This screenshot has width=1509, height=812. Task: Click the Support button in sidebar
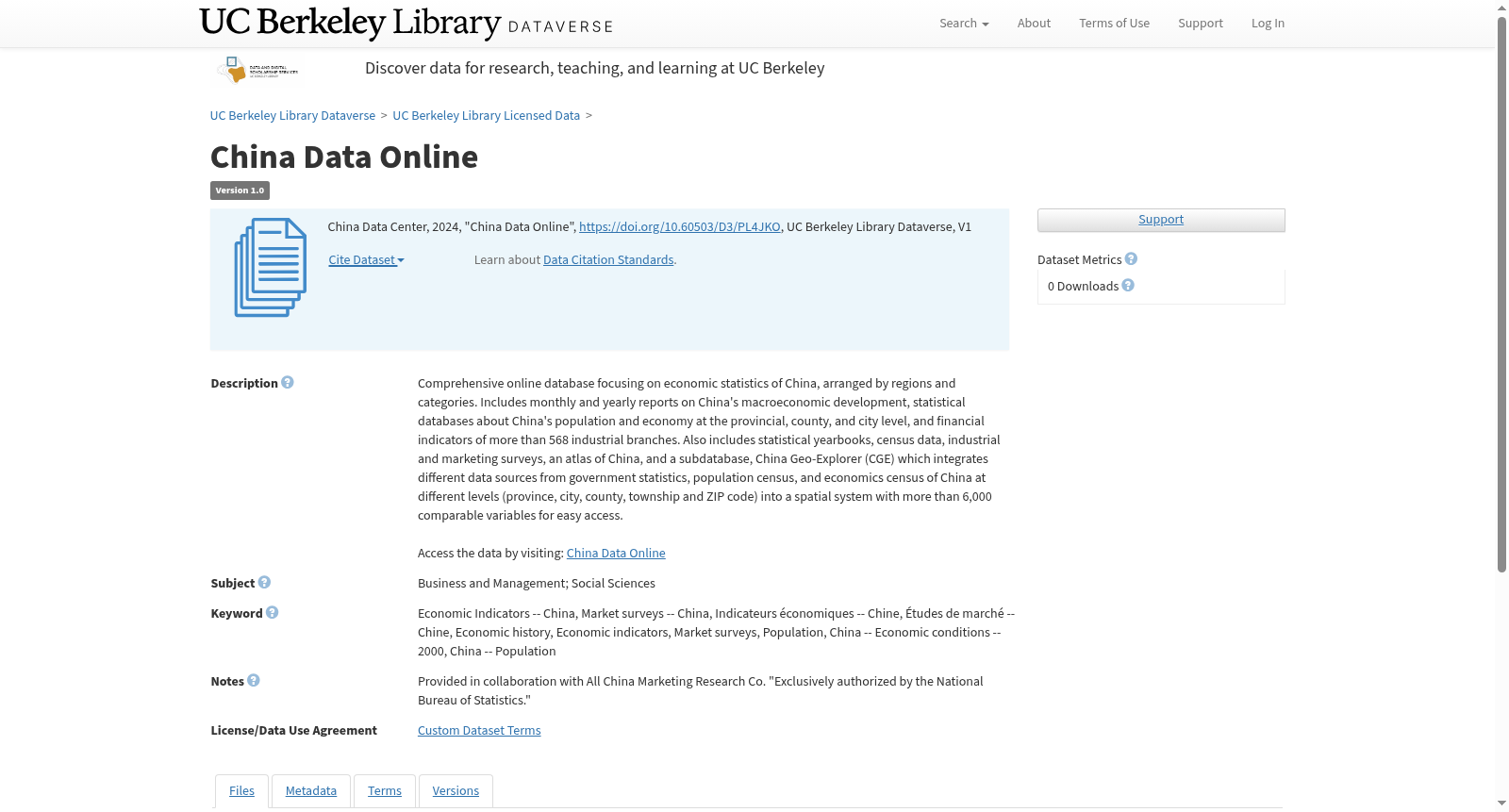1161,220
